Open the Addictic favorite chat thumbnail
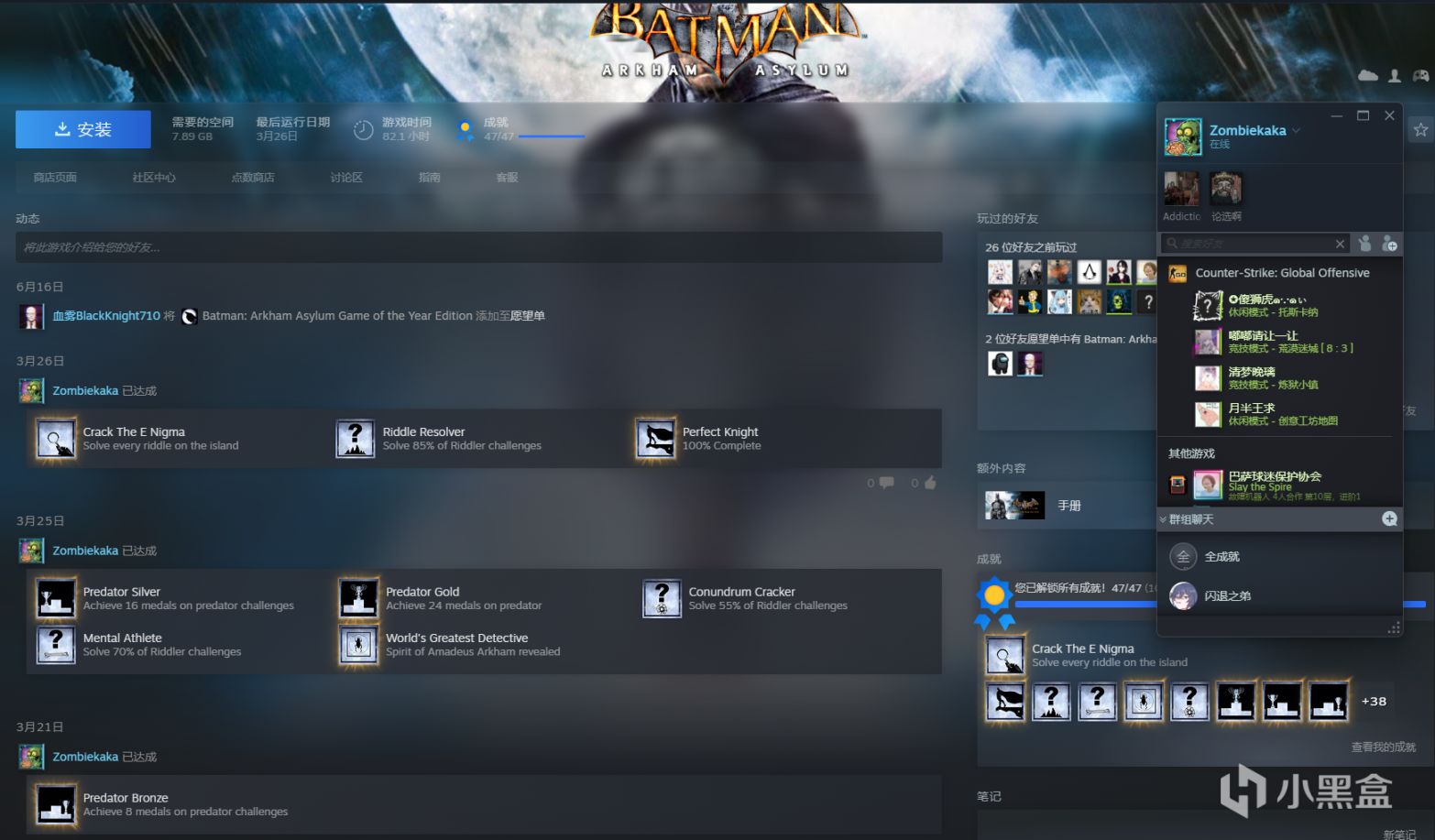Image resolution: width=1435 pixels, height=840 pixels. click(1181, 190)
